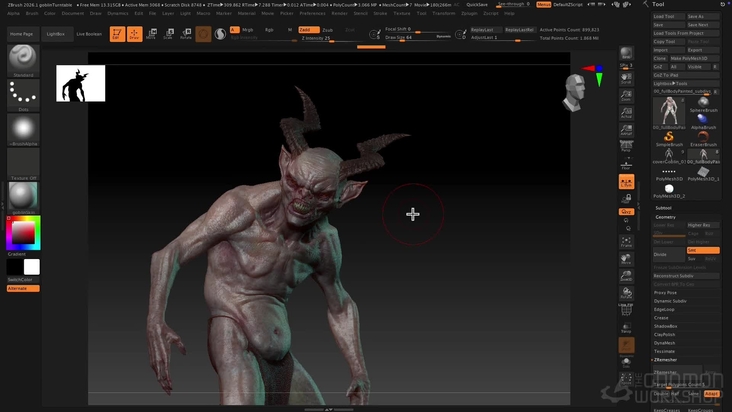The image size is (732, 412).
Task: Select the Edit mode button
Action: [x=117, y=34]
